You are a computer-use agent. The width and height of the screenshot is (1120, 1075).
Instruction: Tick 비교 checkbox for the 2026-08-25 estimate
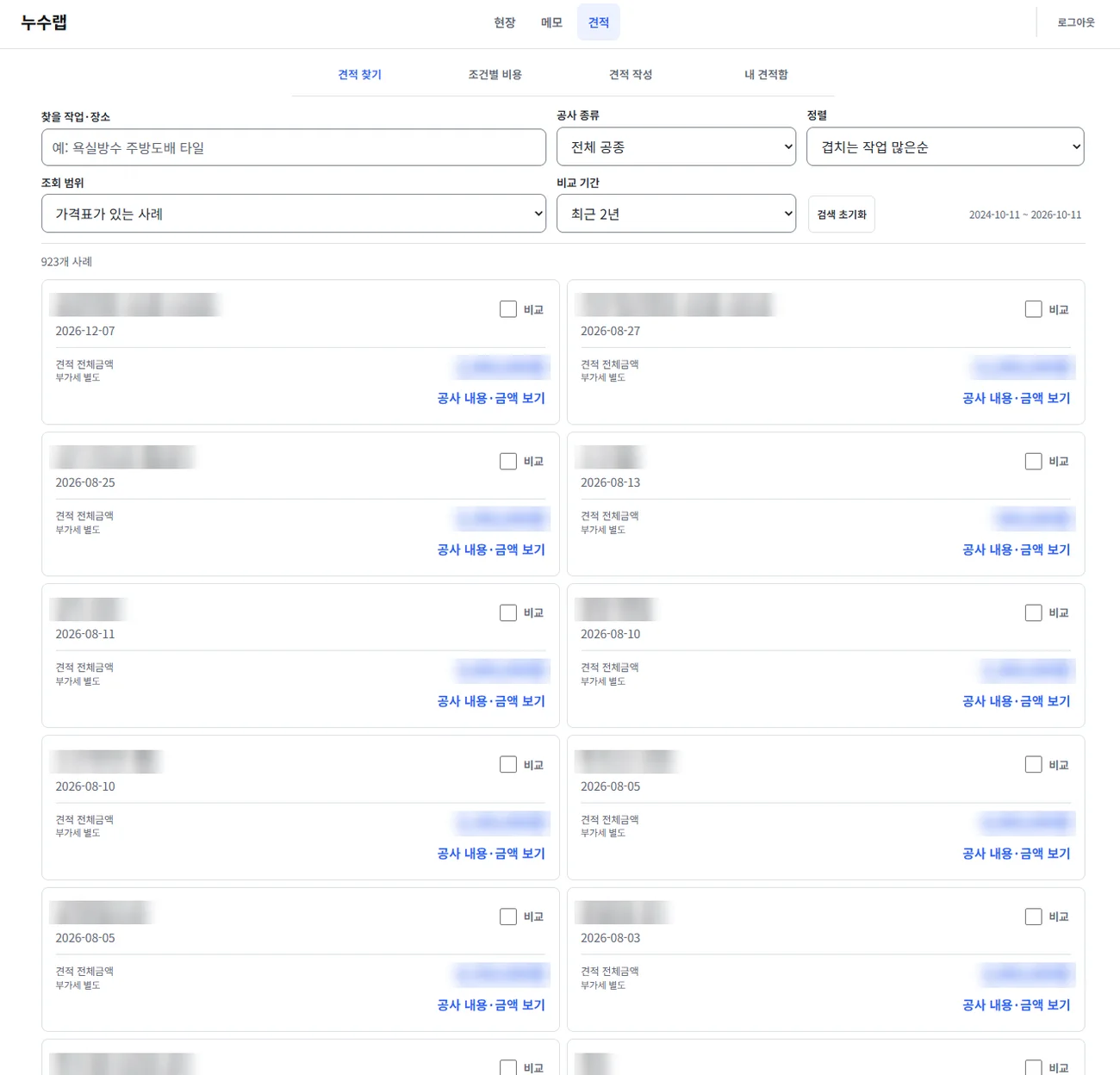508,462
